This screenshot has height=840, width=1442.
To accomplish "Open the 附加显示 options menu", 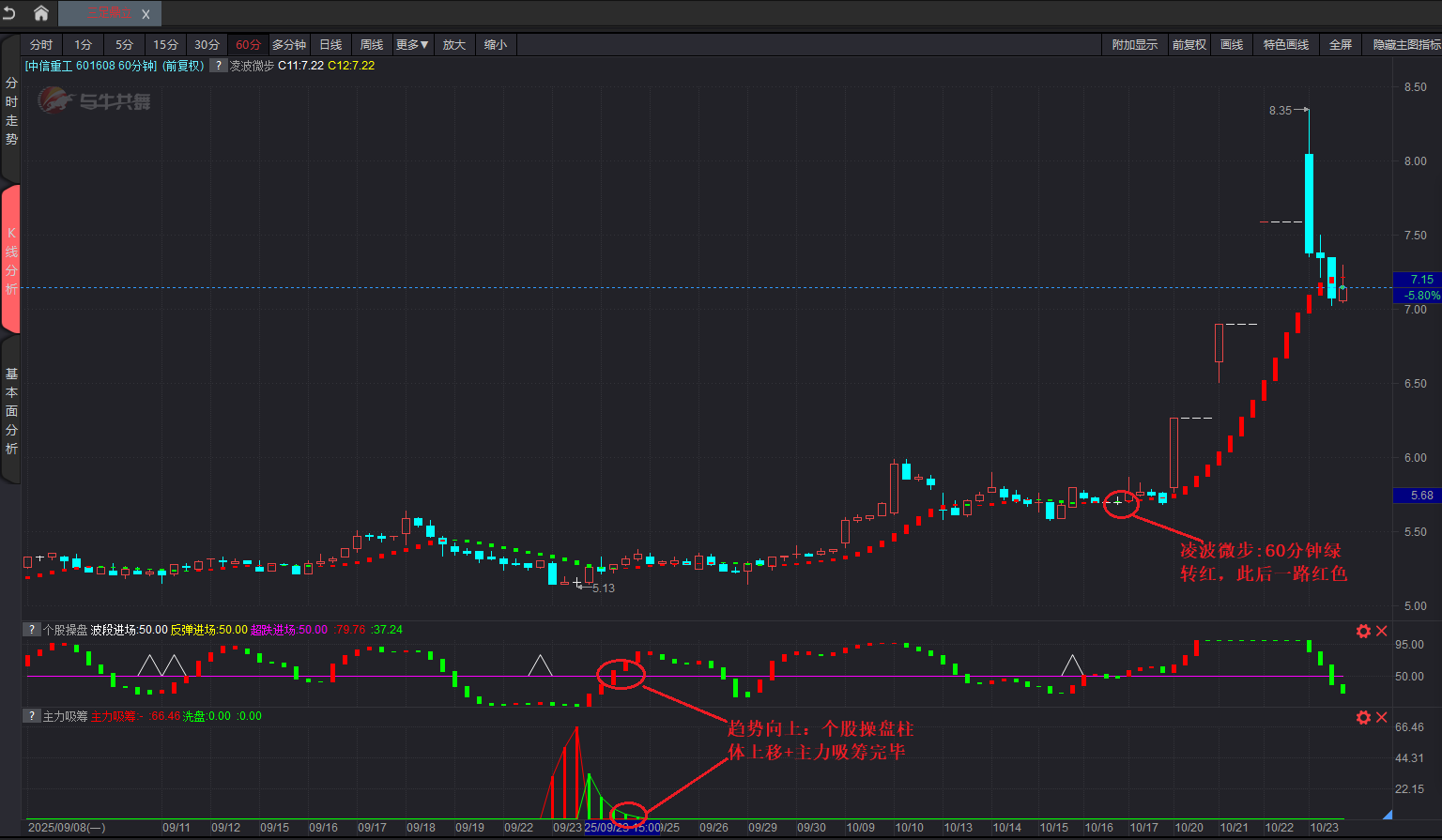I will coord(1134,45).
